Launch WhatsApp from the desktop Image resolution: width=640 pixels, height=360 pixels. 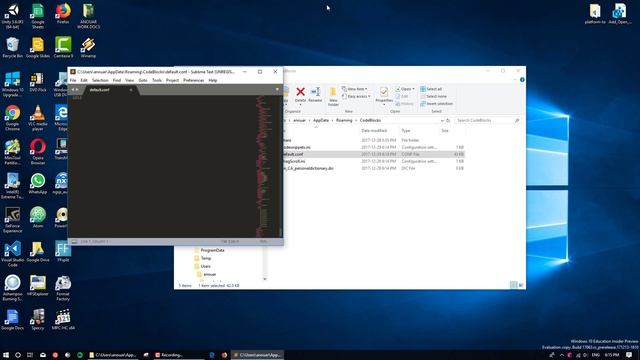[x=38, y=184]
